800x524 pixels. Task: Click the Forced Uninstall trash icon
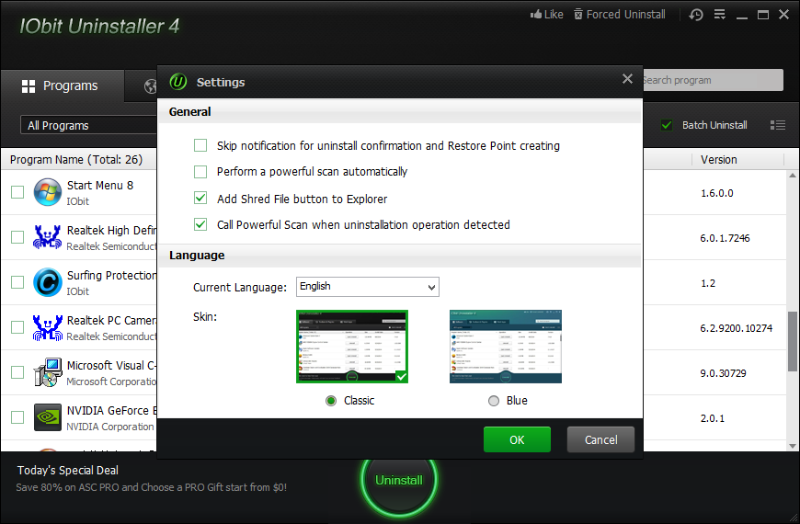pyautogui.click(x=578, y=15)
